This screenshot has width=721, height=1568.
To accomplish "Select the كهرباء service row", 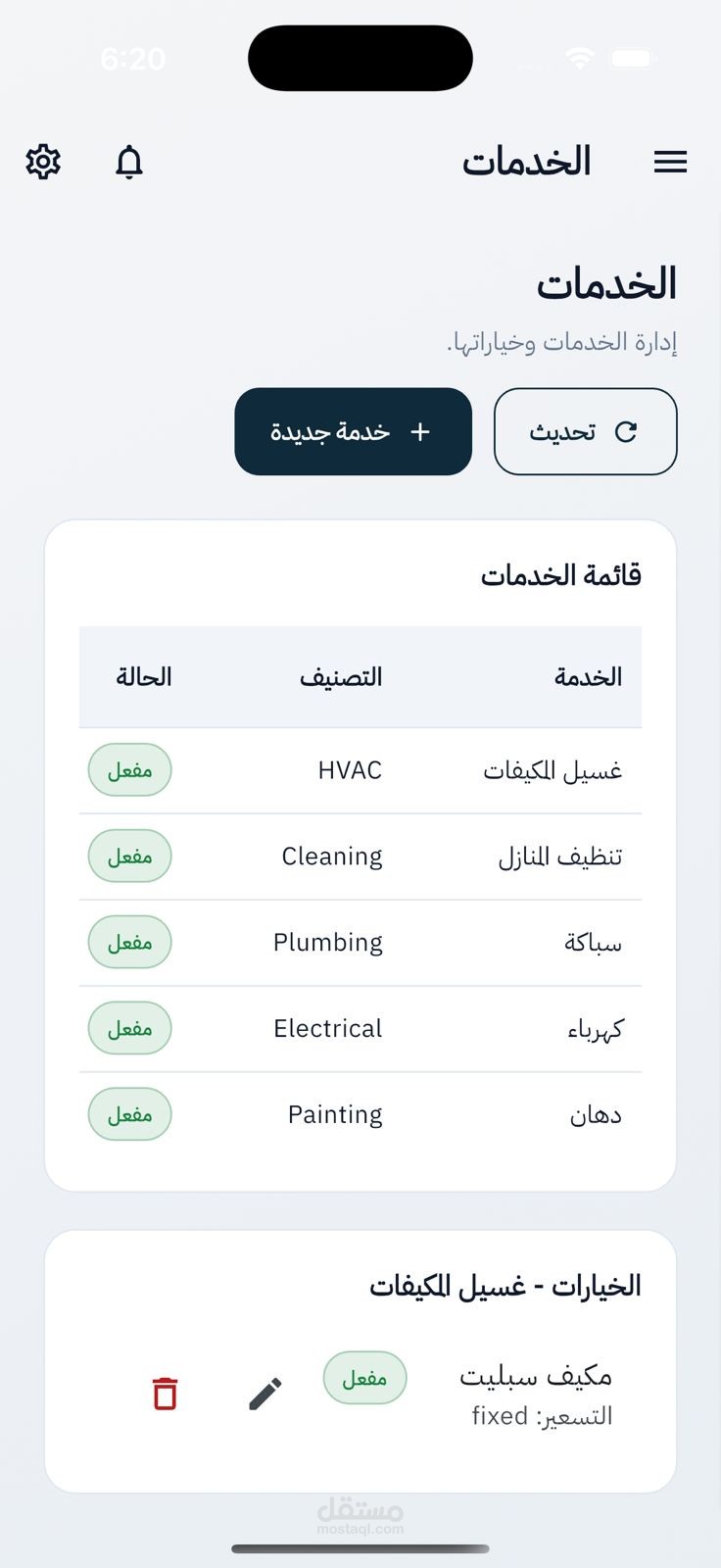I will tap(595, 1030).
